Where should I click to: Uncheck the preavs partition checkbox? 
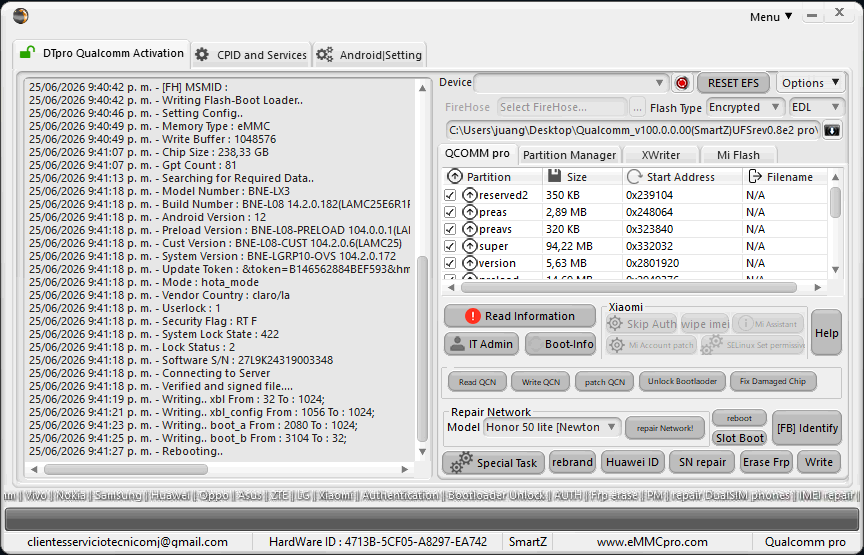(450, 229)
